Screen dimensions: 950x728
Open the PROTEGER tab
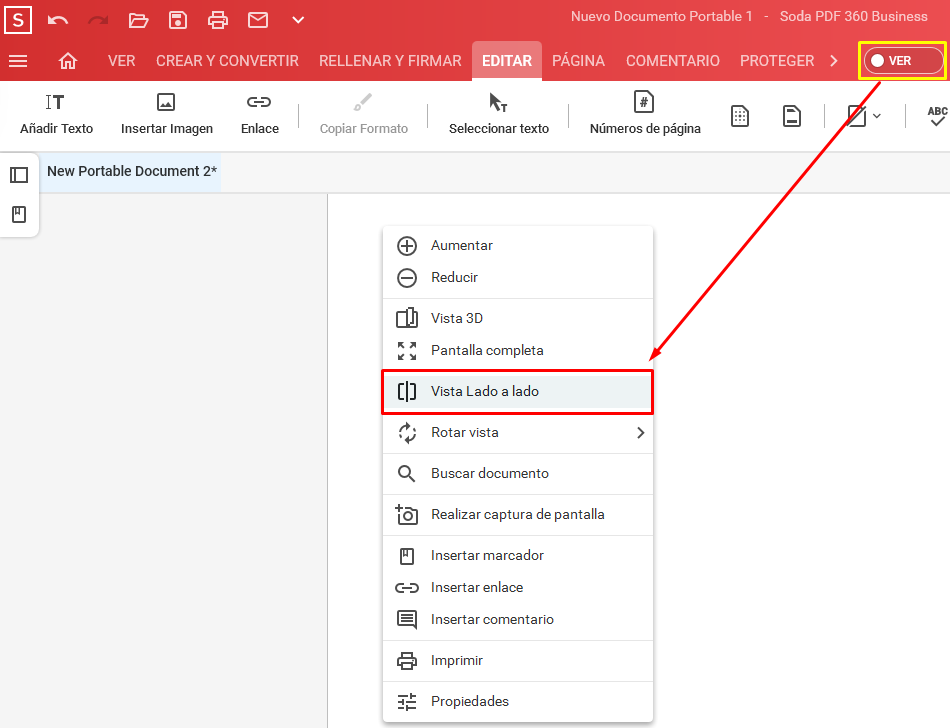pos(777,61)
